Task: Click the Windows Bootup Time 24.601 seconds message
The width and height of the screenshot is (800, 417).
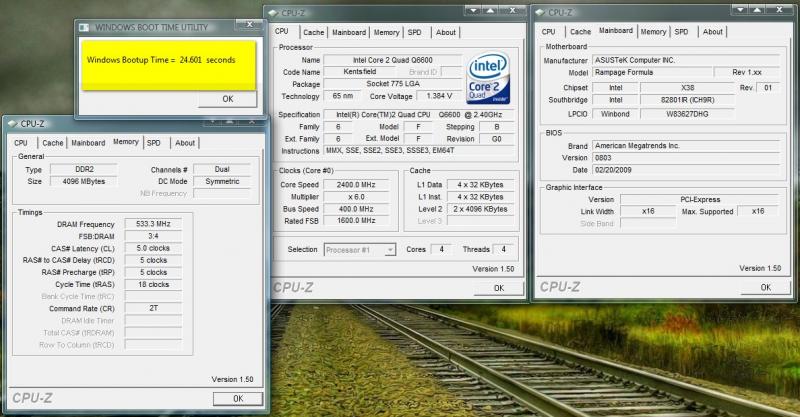Action: click(161, 60)
